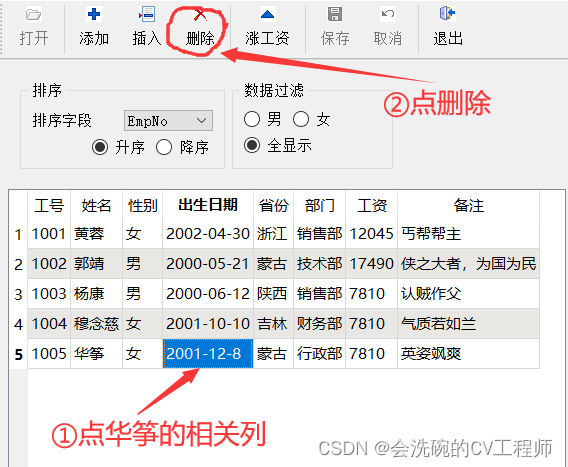Click the 删除 red X icon
Screen dimensions: 568x467
tap(200, 14)
